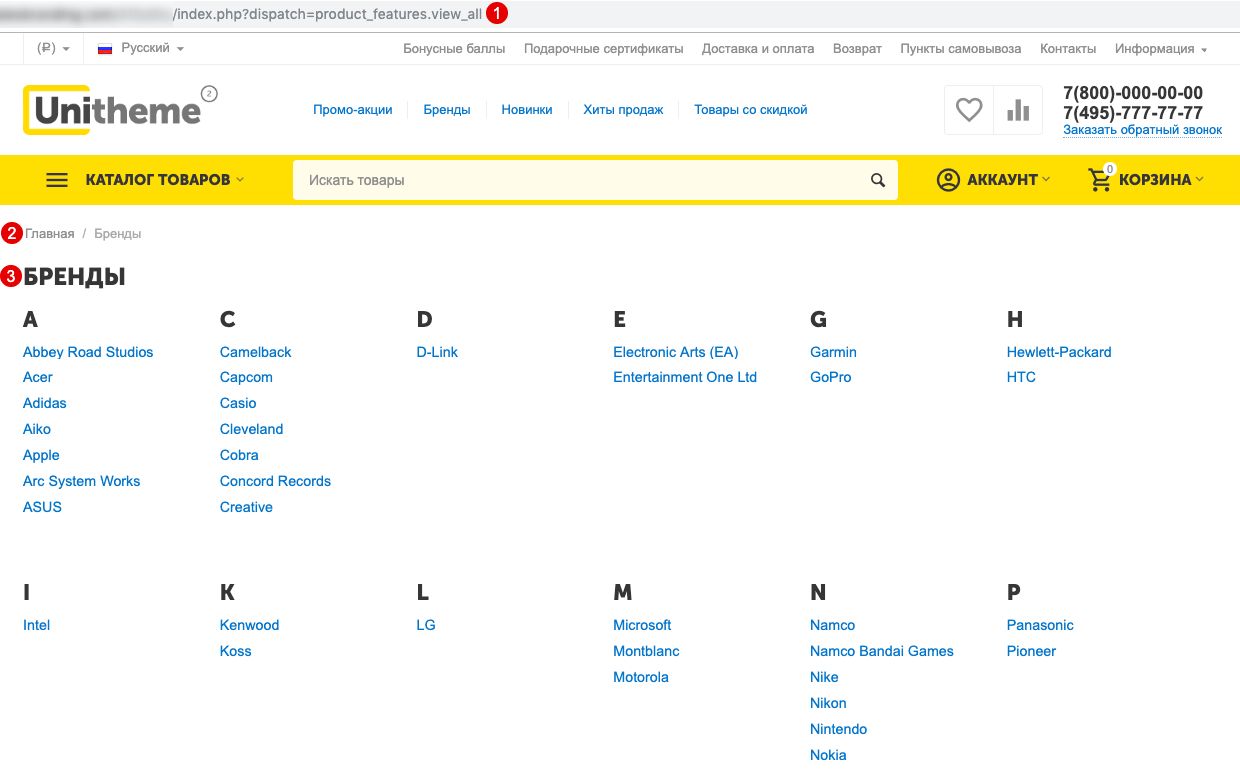Go to Хиты продаж section

click(x=623, y=110)
